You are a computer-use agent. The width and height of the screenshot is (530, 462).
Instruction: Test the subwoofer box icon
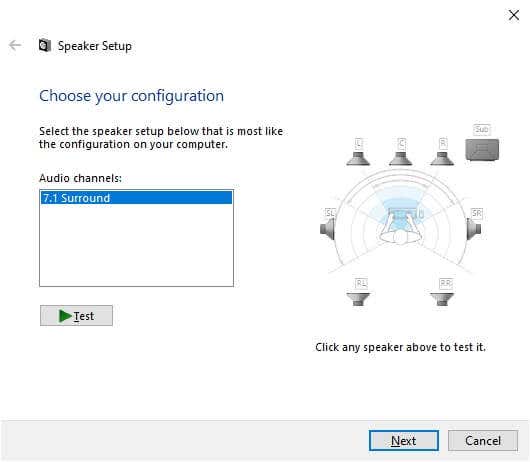[482, 150]
